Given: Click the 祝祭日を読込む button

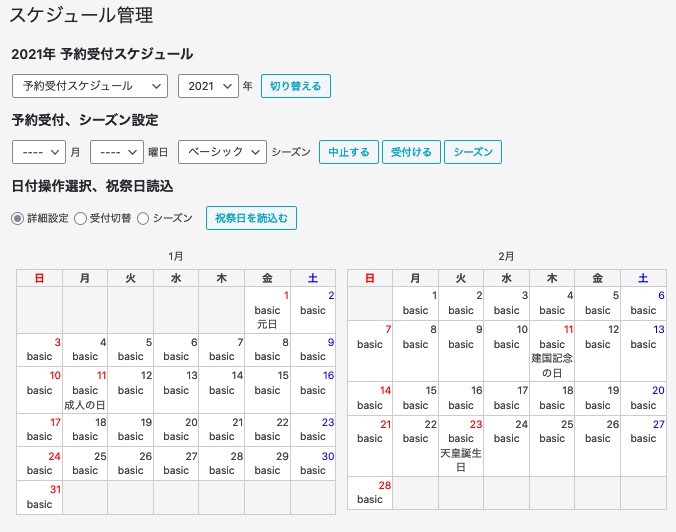Looking at the screenshot, I should pos(251,218).
